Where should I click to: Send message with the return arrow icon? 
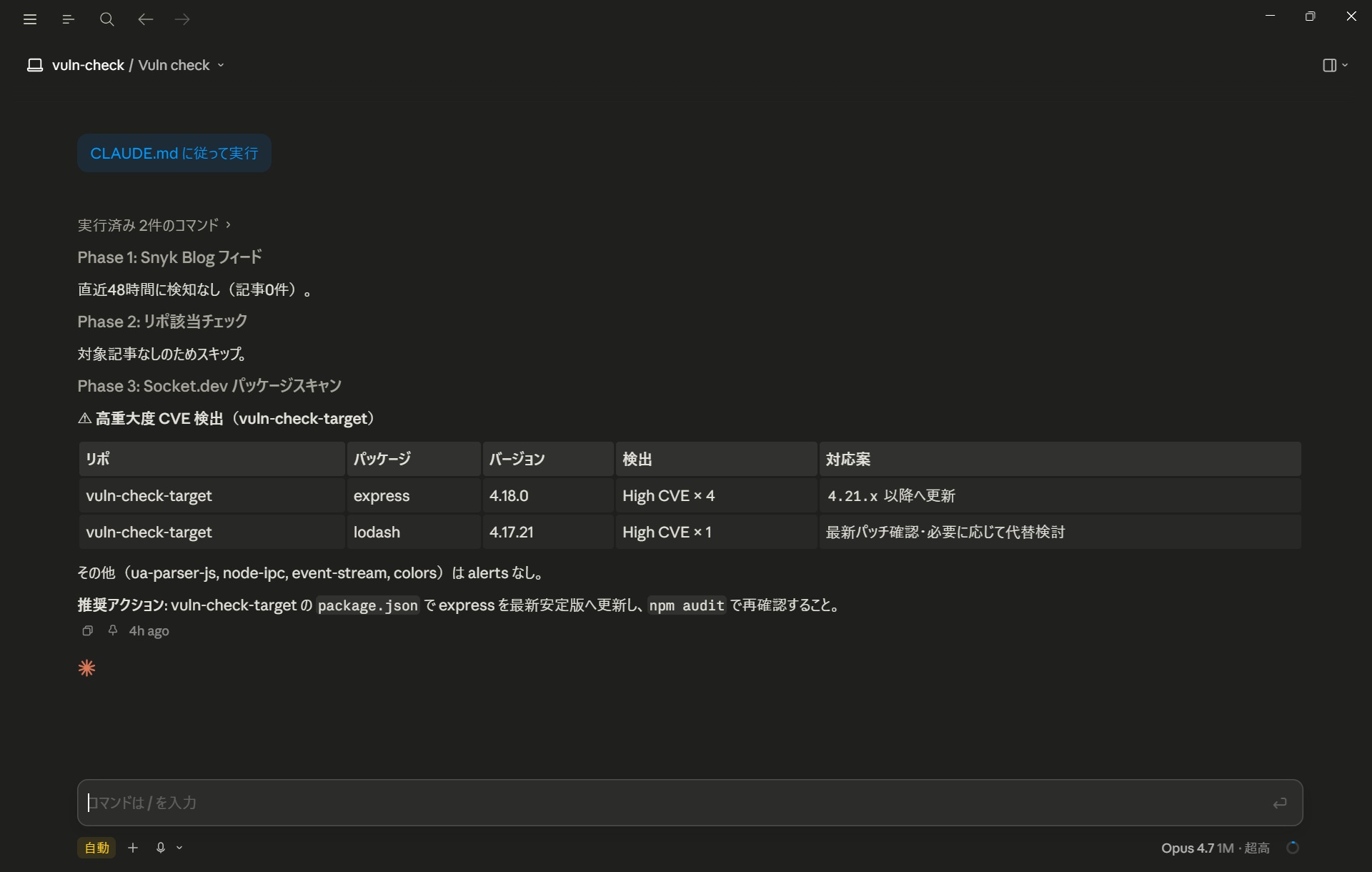tap(1280, 803)
